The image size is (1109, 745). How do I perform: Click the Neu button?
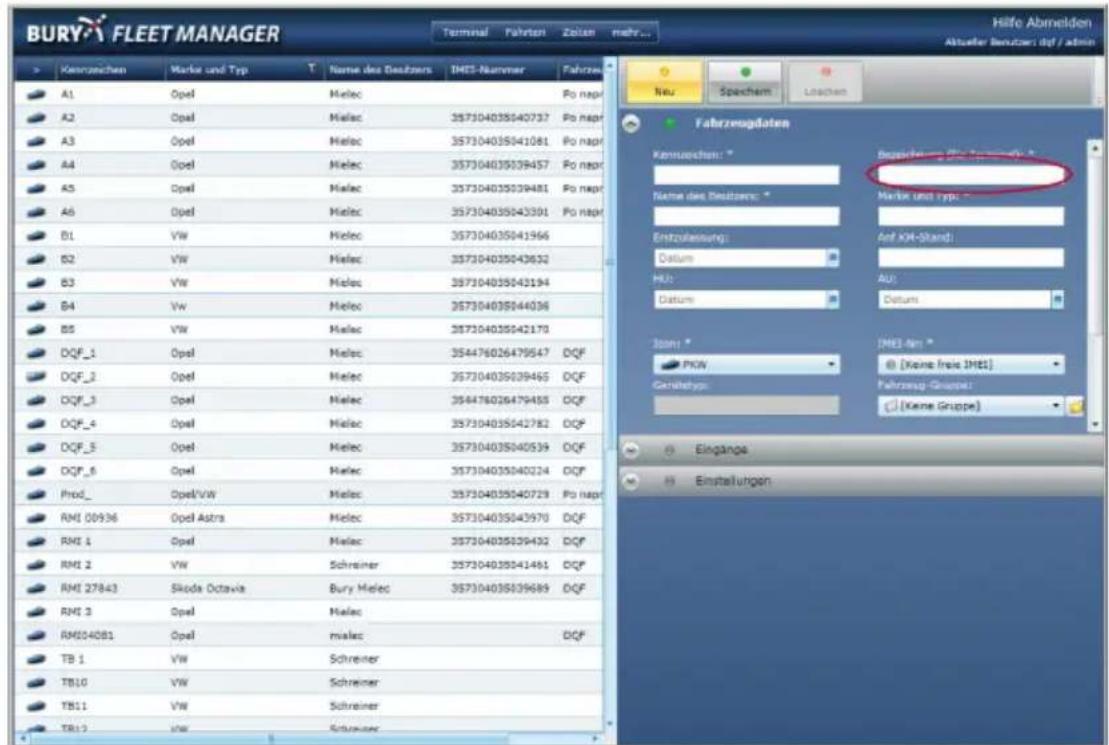click(664, 82)
